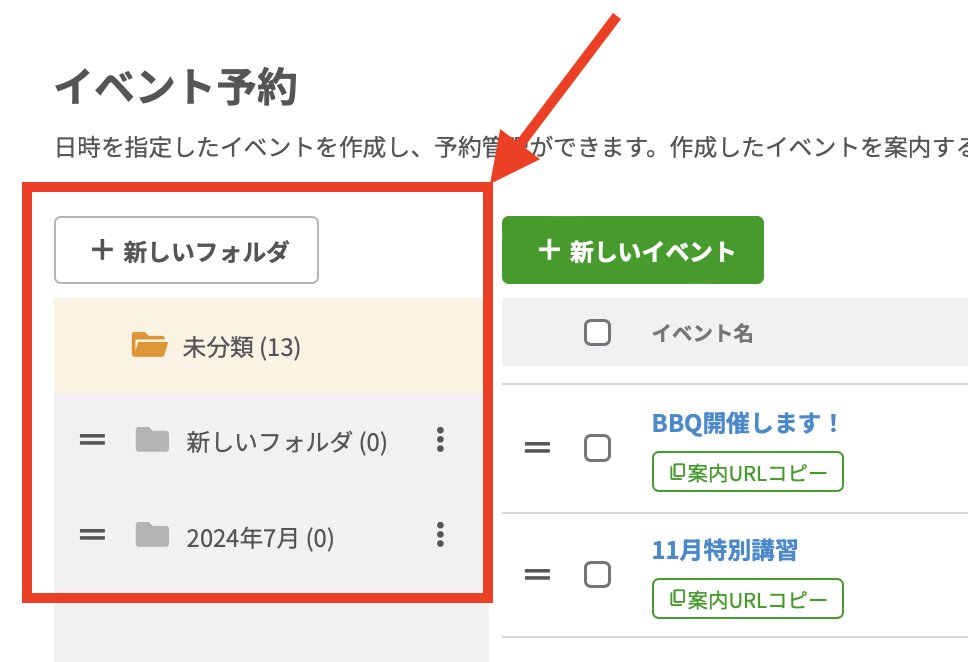Viewport: 968px width, 662px height.
Task: Click the イベント名 column header
Action: [703, 333]
